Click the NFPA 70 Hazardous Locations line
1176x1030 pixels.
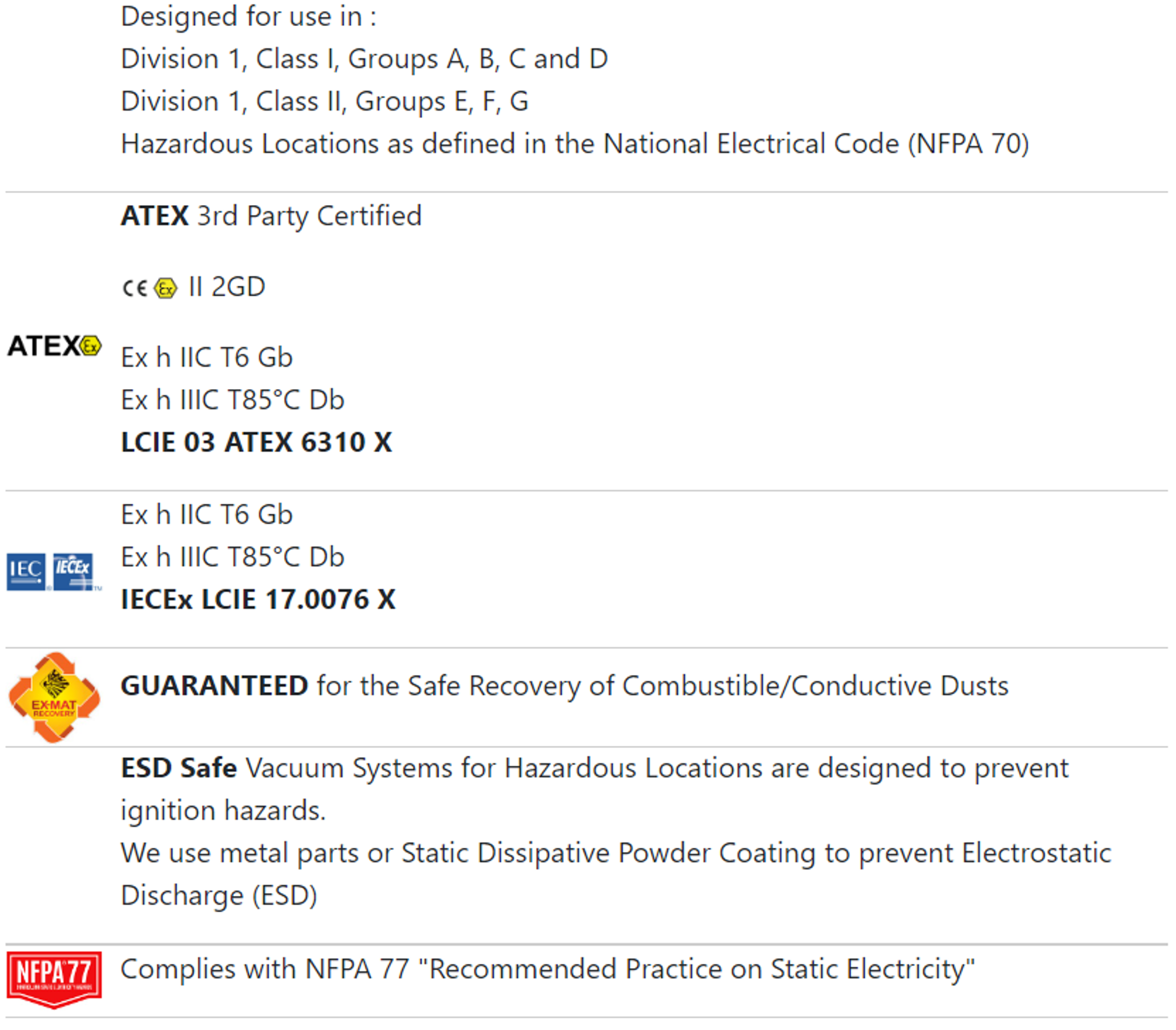tap(575, 143)
